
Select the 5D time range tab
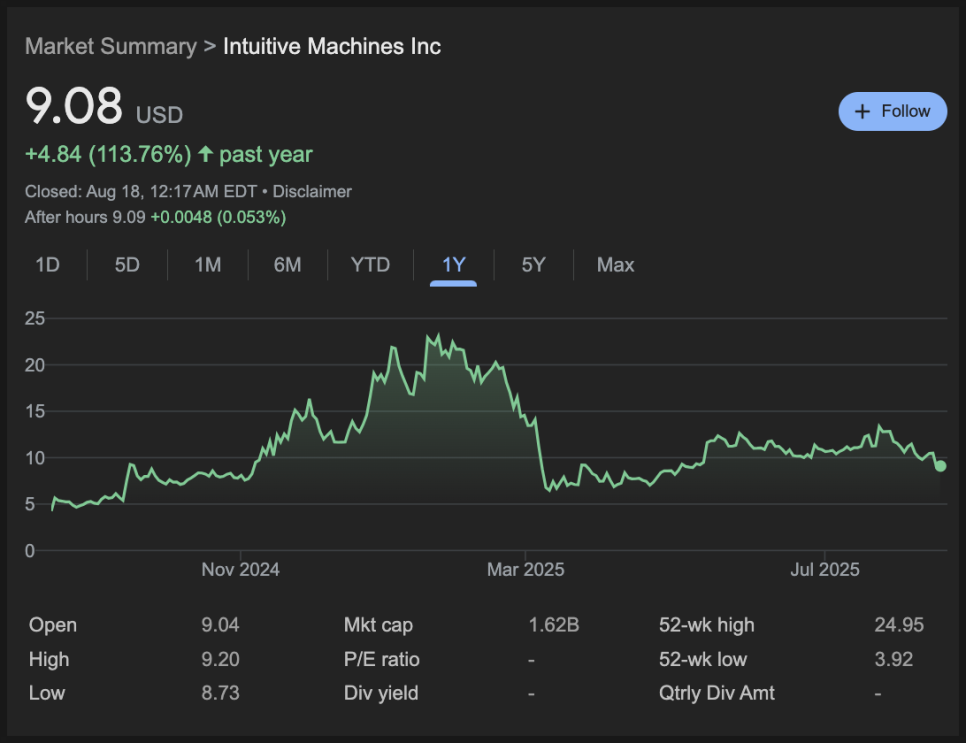[x=127, y=265]
